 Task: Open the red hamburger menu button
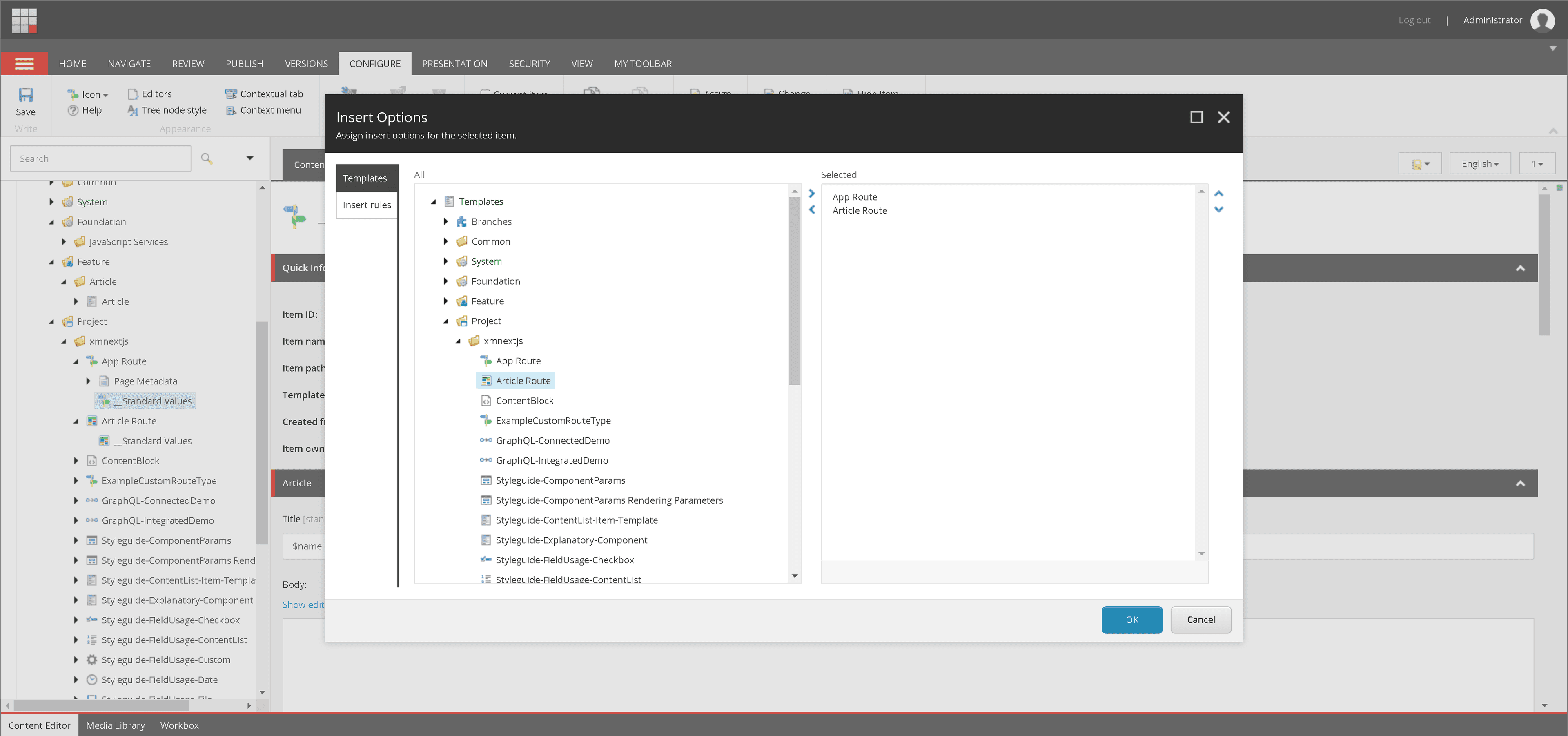24,63
